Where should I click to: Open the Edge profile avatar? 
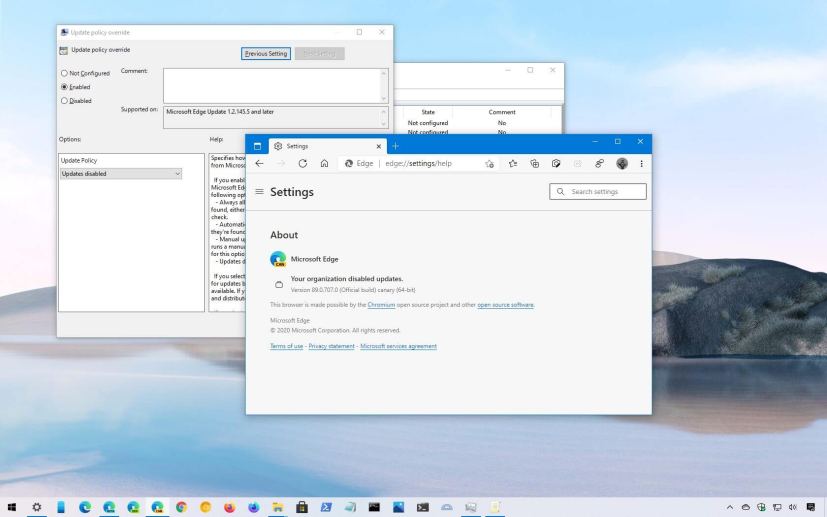621,164
